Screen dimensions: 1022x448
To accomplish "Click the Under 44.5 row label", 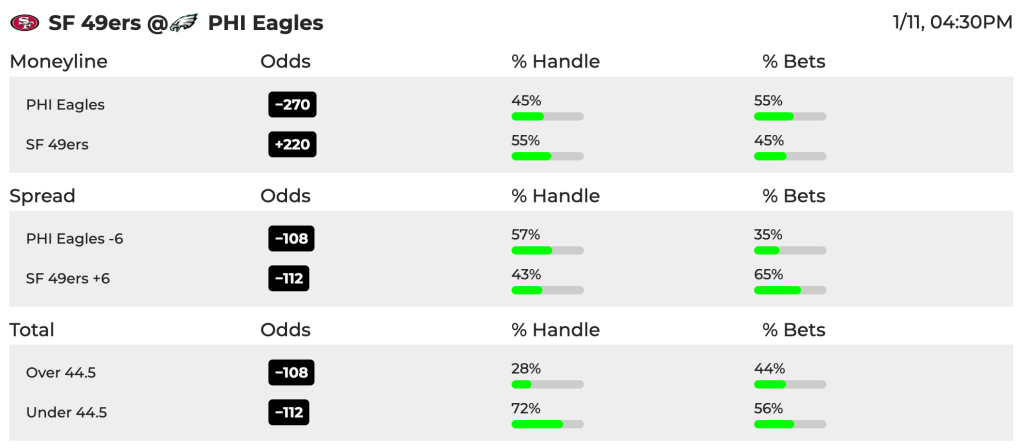I will pyautogui.click(x=66, y=413).
